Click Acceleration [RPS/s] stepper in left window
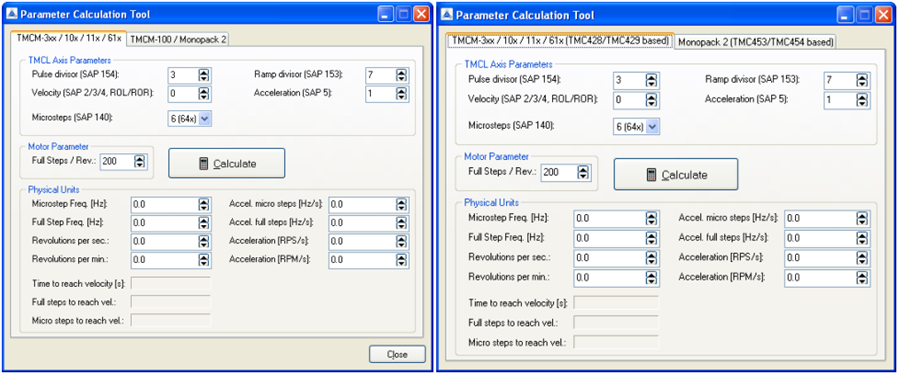The height and width of the screenshot is (375, 900). coord(401,242)
